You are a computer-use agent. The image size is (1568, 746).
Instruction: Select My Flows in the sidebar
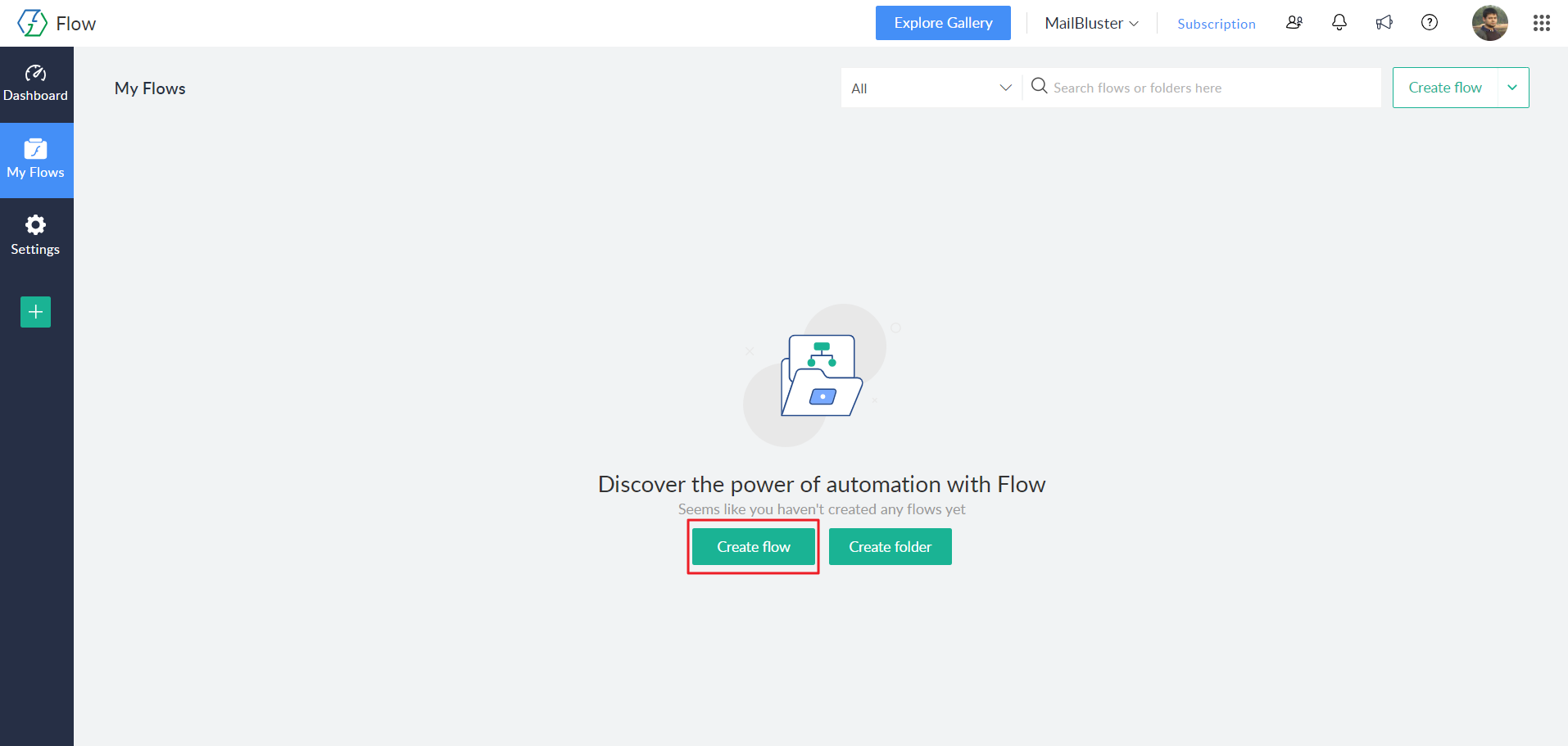[36, 160]
